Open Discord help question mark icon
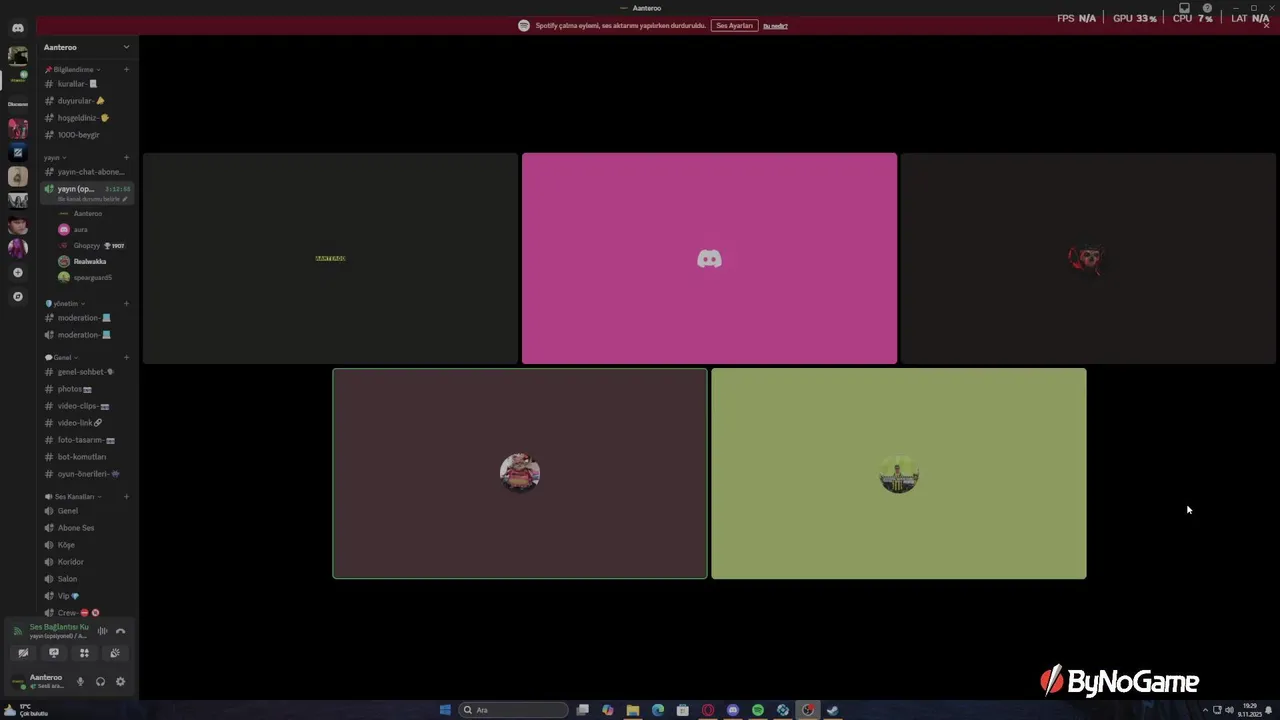This screenshot has width=1280, height=720. pyautogui.click(x=1207, y=8)
